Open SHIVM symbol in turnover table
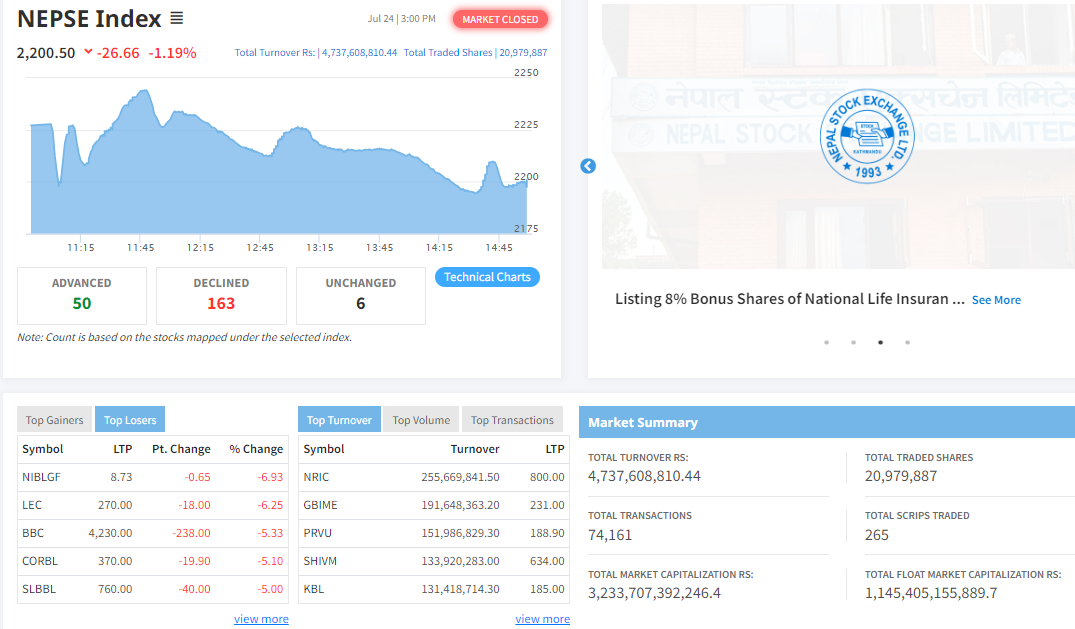This screenshot has height=629, width=1075. click(320, 561)
